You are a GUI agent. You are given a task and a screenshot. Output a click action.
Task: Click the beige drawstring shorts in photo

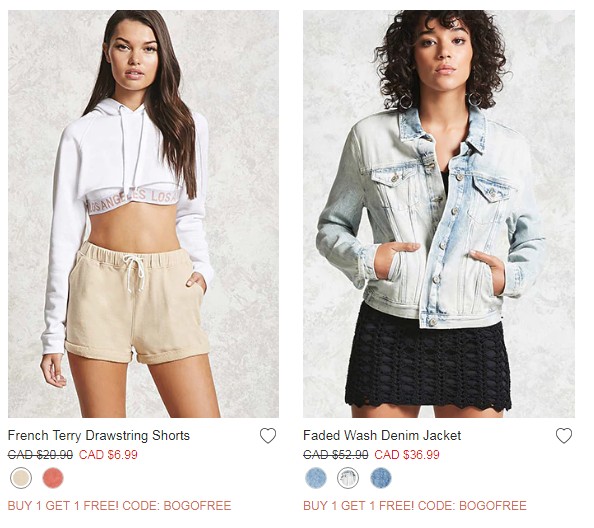point(136,303)
